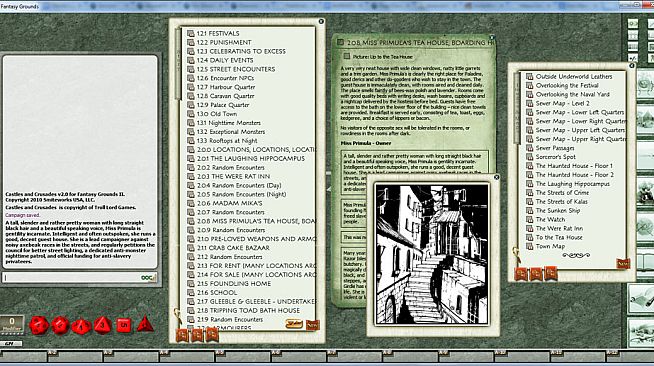Image resolution: width=654 pixels, height=366 pixels.
Task: Select image entry The Streets of Crime
Action: point(562,193)
